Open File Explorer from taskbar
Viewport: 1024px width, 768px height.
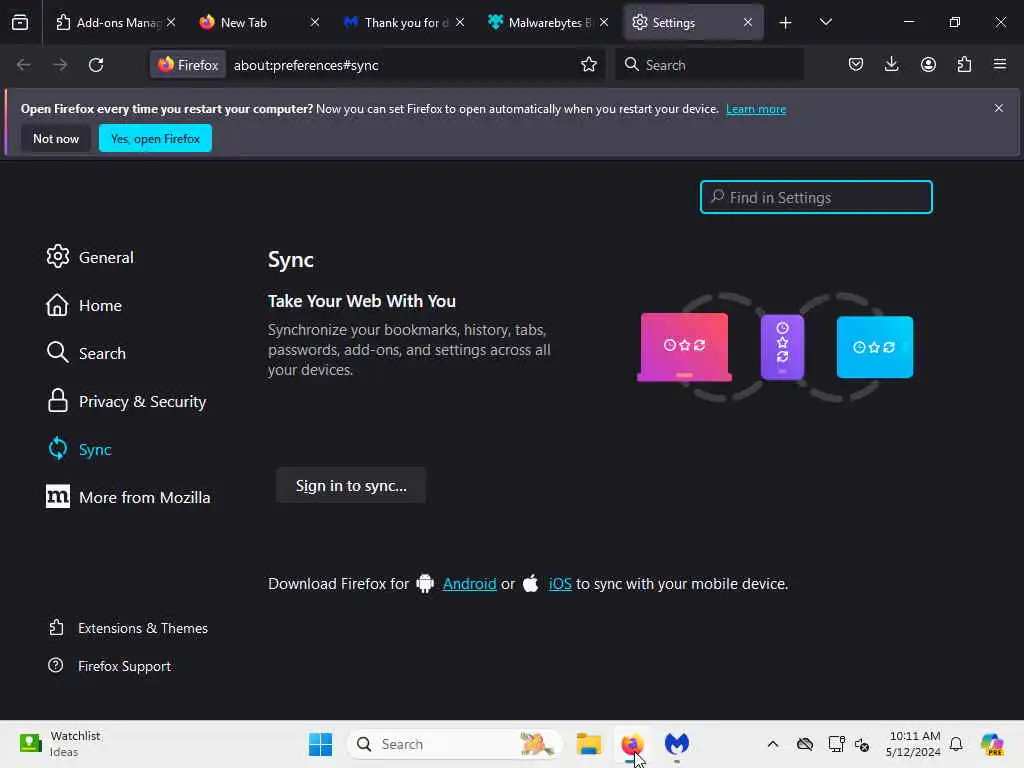[x=588, y=744]
